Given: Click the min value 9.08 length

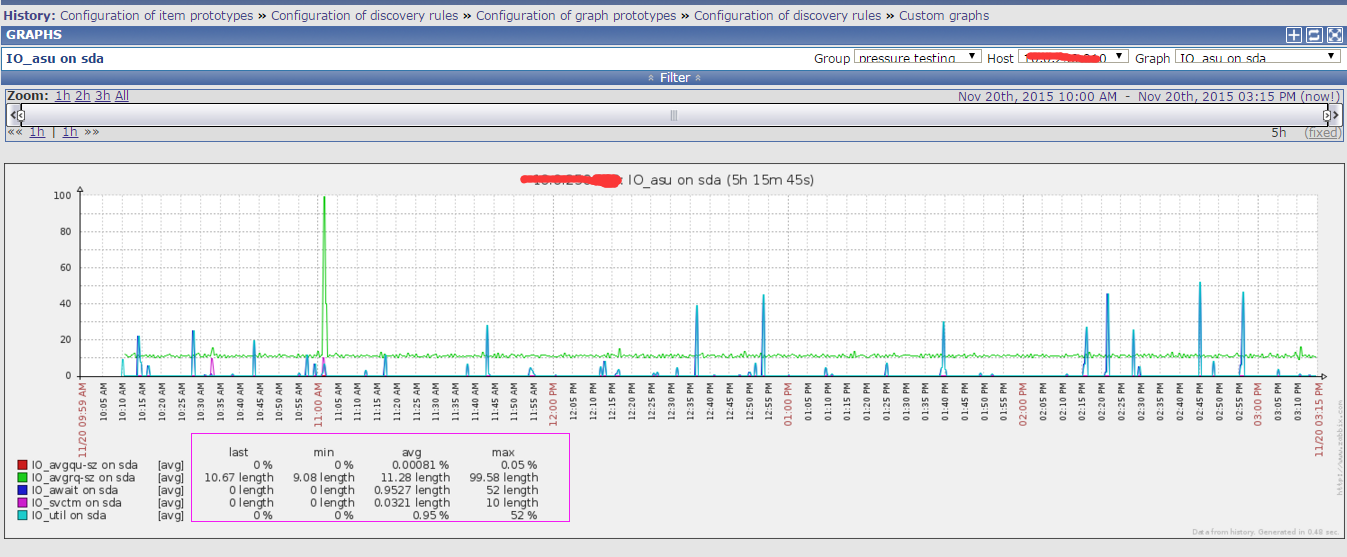Looking at the screenshot, I should pyautogui.click(x=325, y=478).
